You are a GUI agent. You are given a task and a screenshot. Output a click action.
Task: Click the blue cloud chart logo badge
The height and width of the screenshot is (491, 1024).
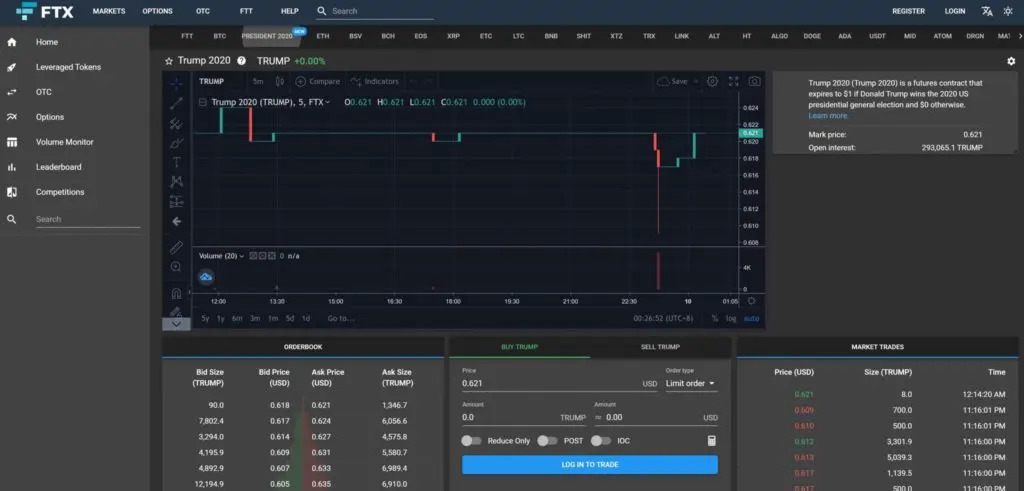pyautogui.click(x=206, y=277)
